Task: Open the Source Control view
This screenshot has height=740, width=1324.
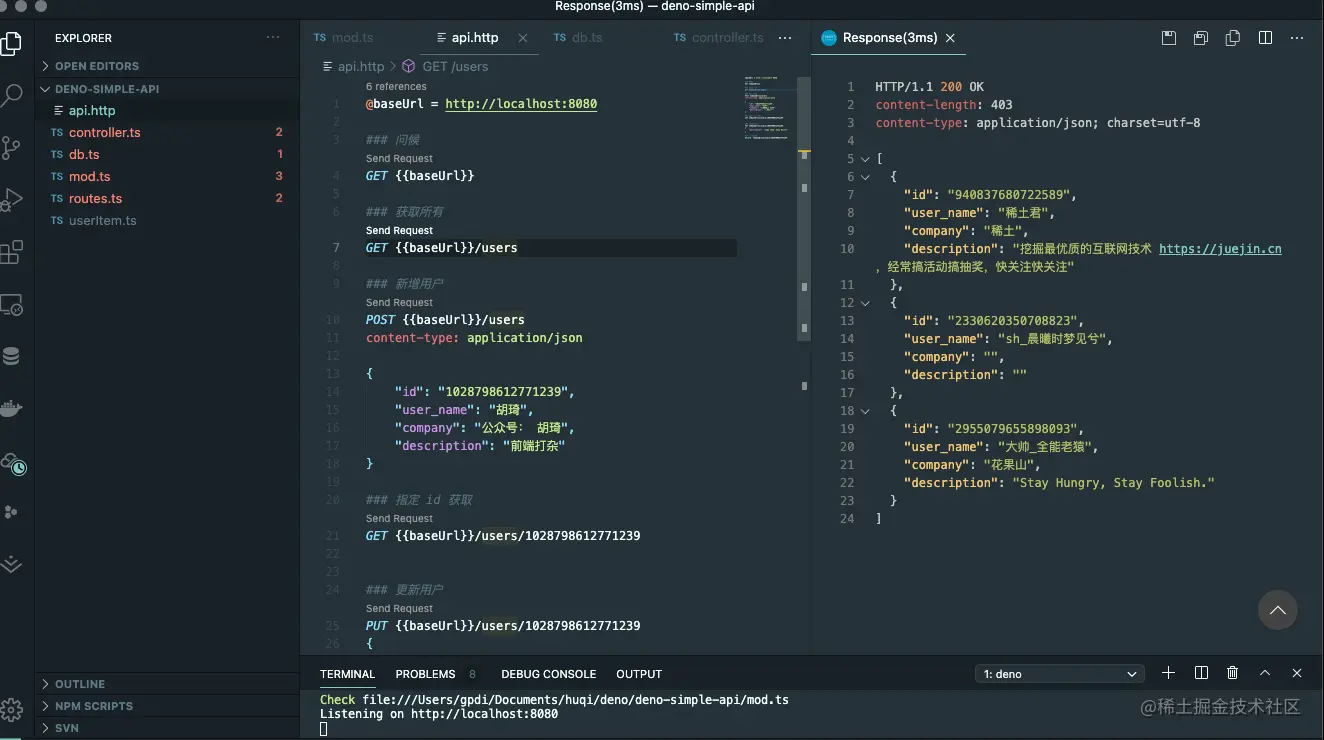Action: (x=13, y=148)
